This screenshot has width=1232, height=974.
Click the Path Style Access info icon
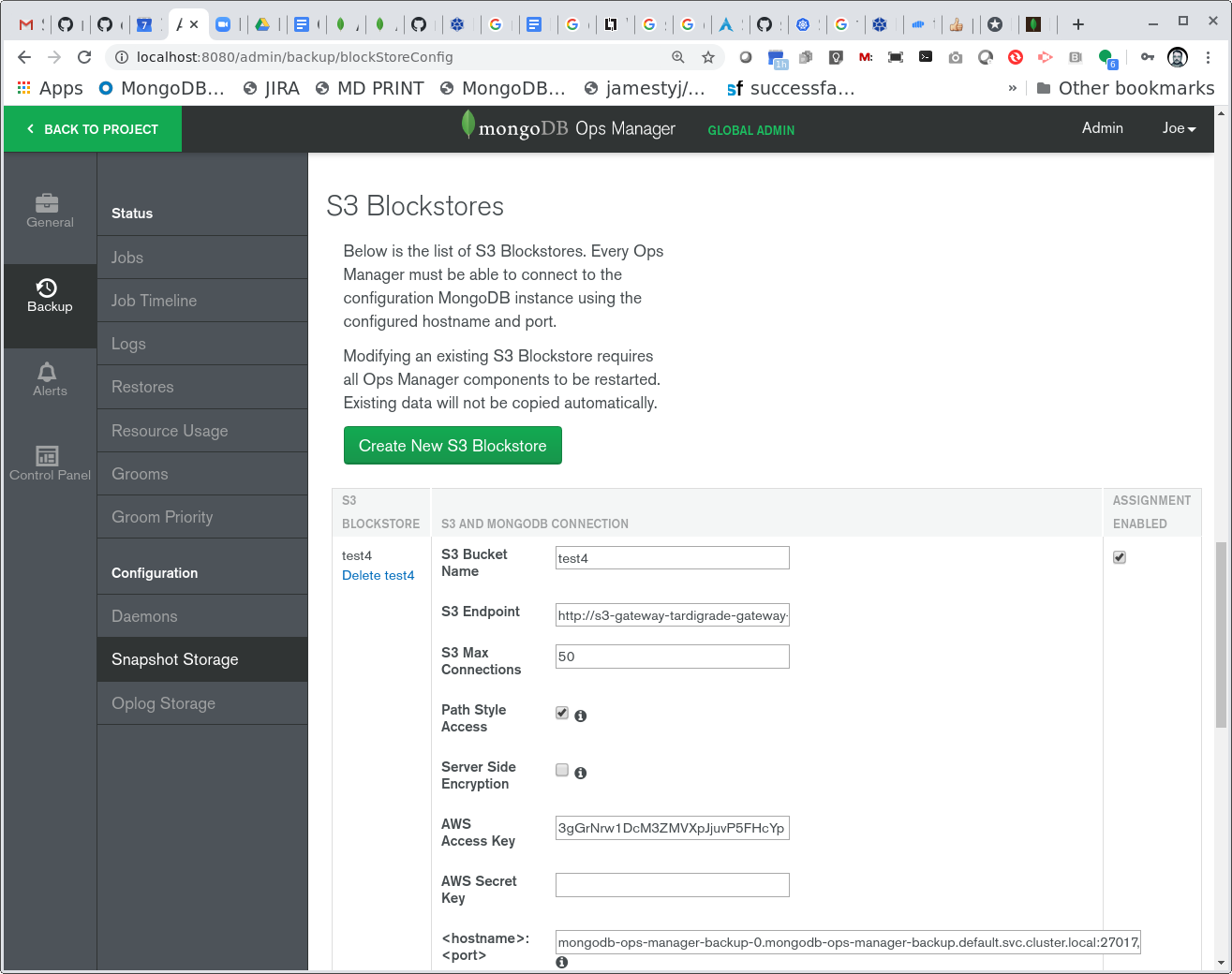point(581,716)
